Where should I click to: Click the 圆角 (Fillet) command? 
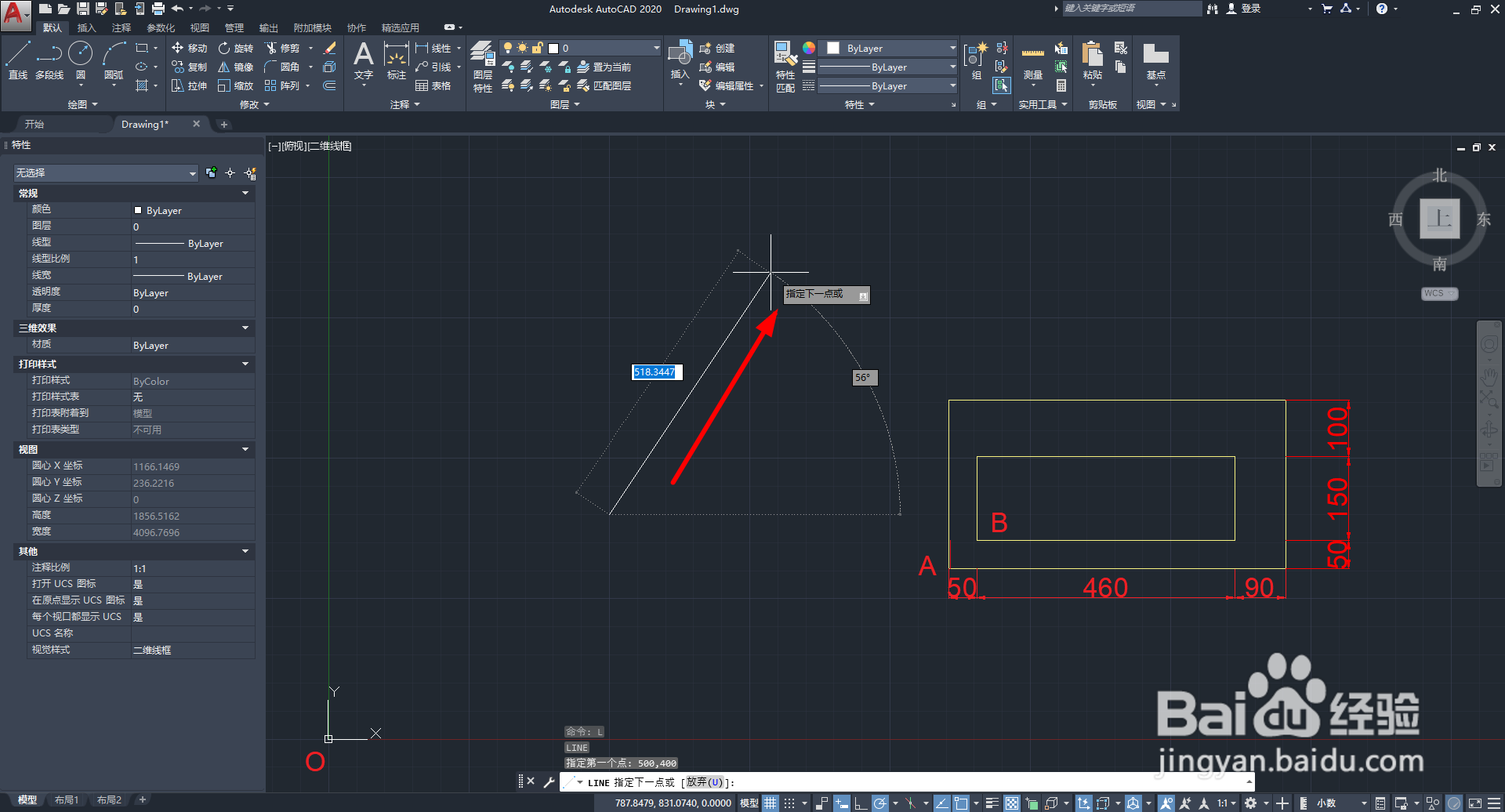click(x=282, y=67)
